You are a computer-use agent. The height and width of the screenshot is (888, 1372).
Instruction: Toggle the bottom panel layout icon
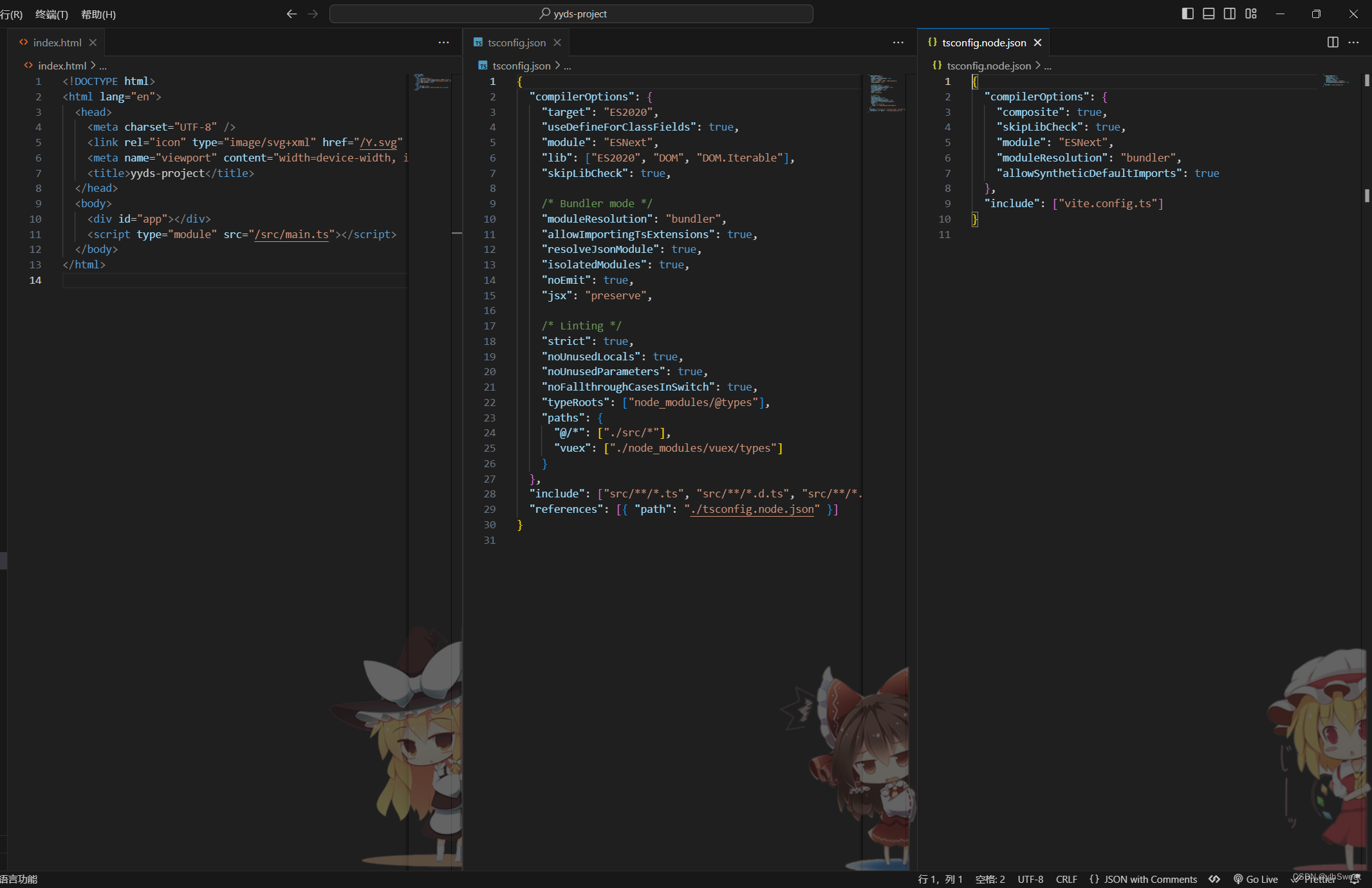point(1209,14)
